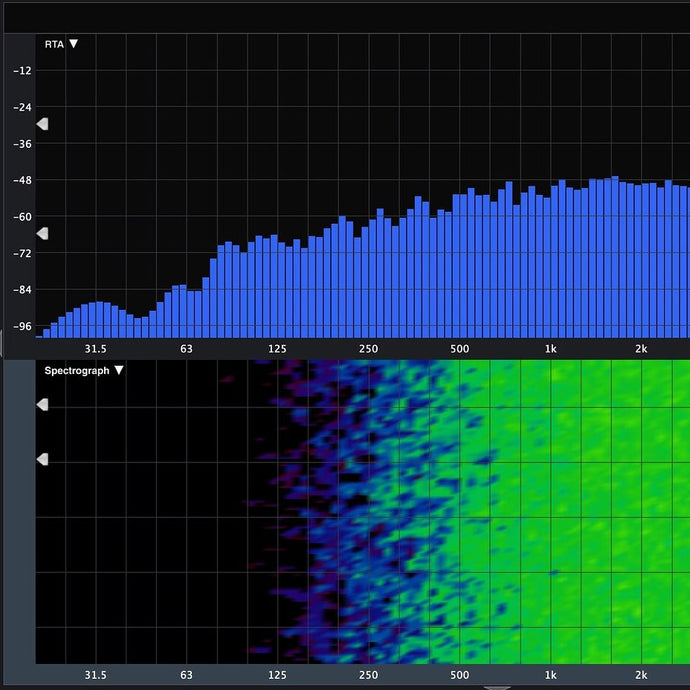Click the 1k frequency label under the RTA

pyautogui.click(x=550, y=349)
